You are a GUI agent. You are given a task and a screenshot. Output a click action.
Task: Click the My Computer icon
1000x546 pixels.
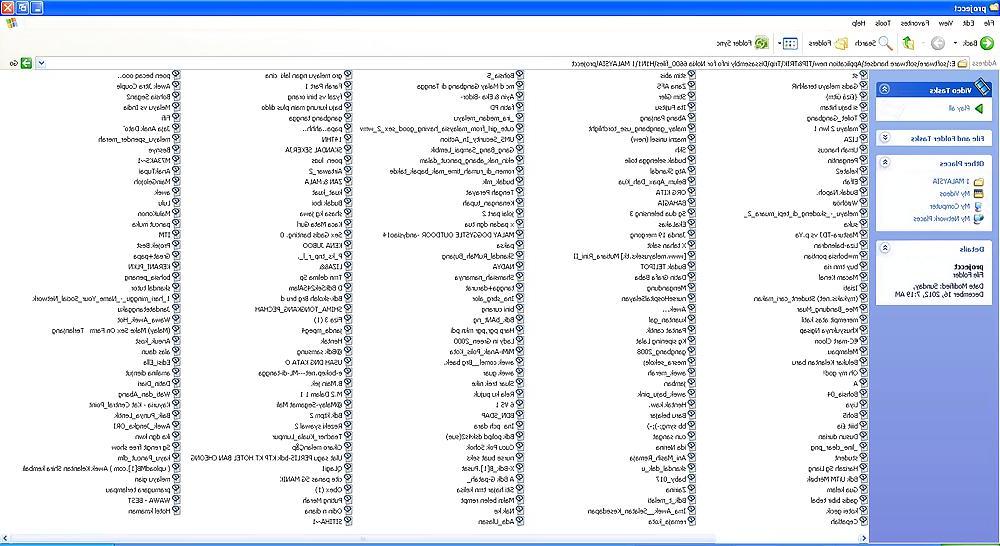pyautogui.click(x=979, y=206)
